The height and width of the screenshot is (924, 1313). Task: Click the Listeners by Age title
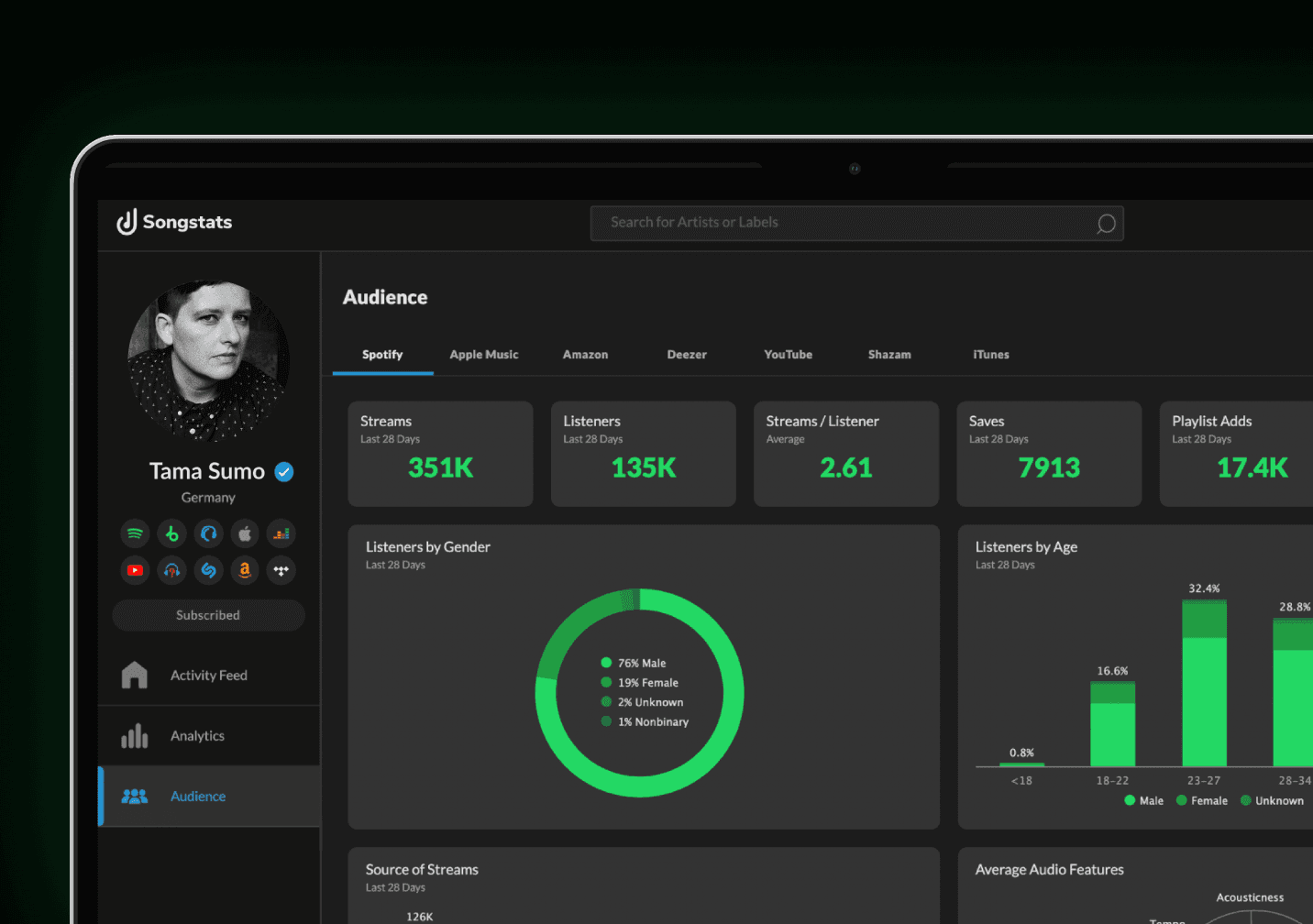click(1026, 547)
